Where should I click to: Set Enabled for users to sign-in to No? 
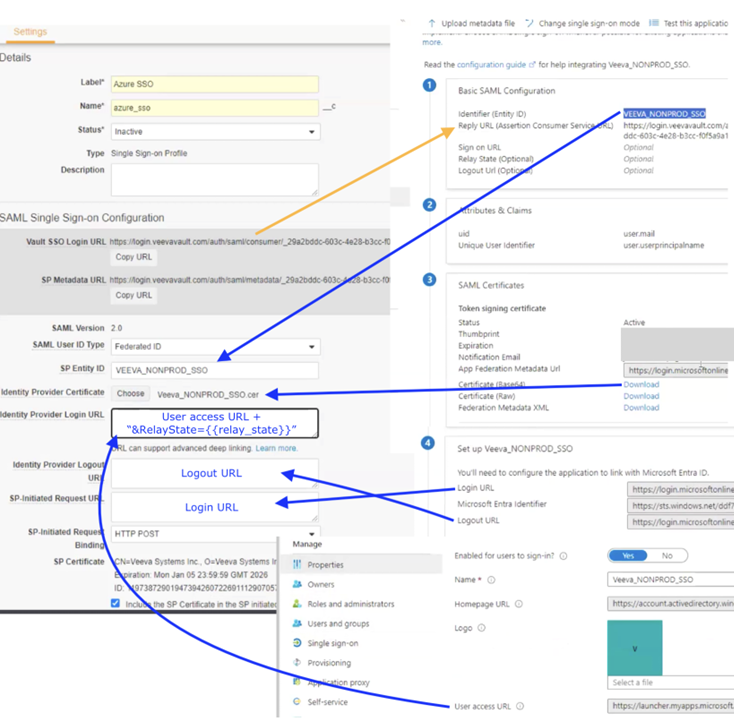pyautogui.click(x=667, y=556)
